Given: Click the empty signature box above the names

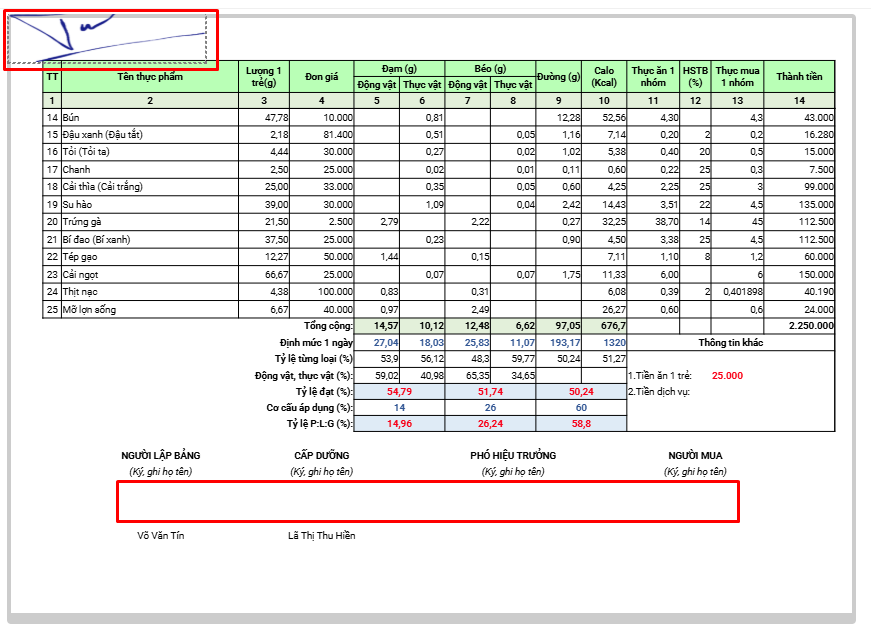Looking at the screenshot, I should (427, 501).
